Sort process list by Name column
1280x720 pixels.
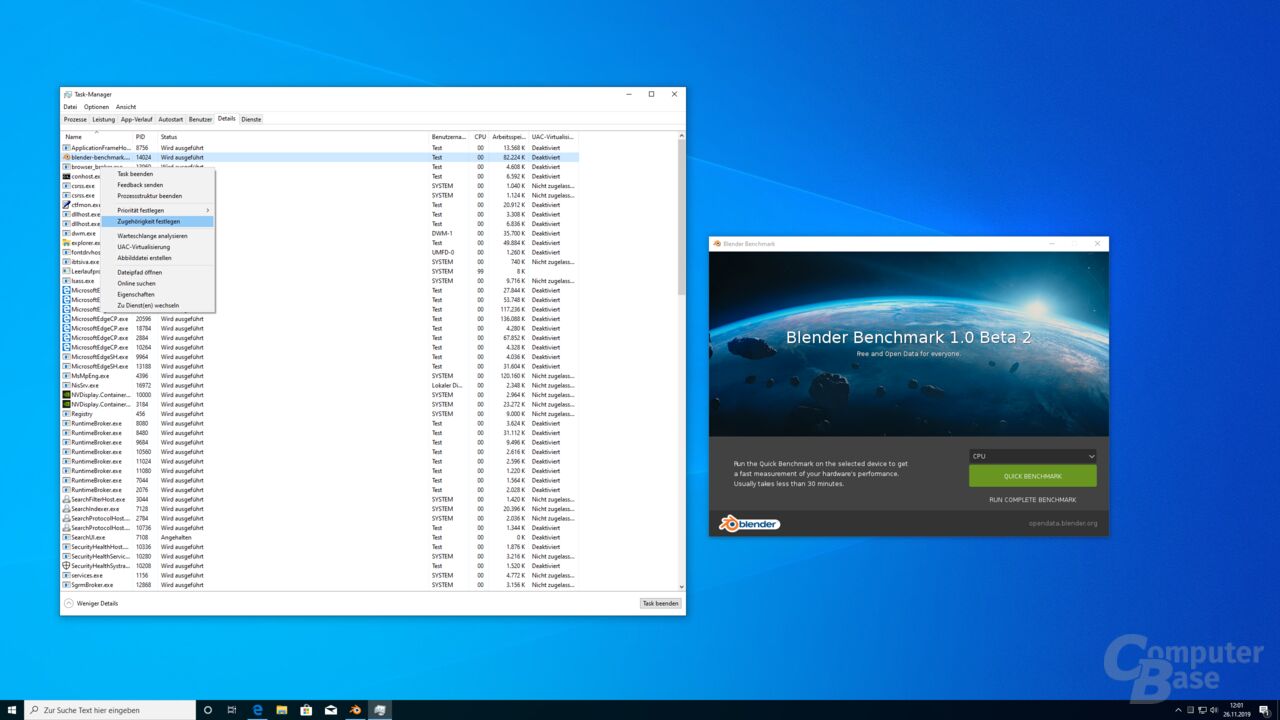[x=97, y=137]
